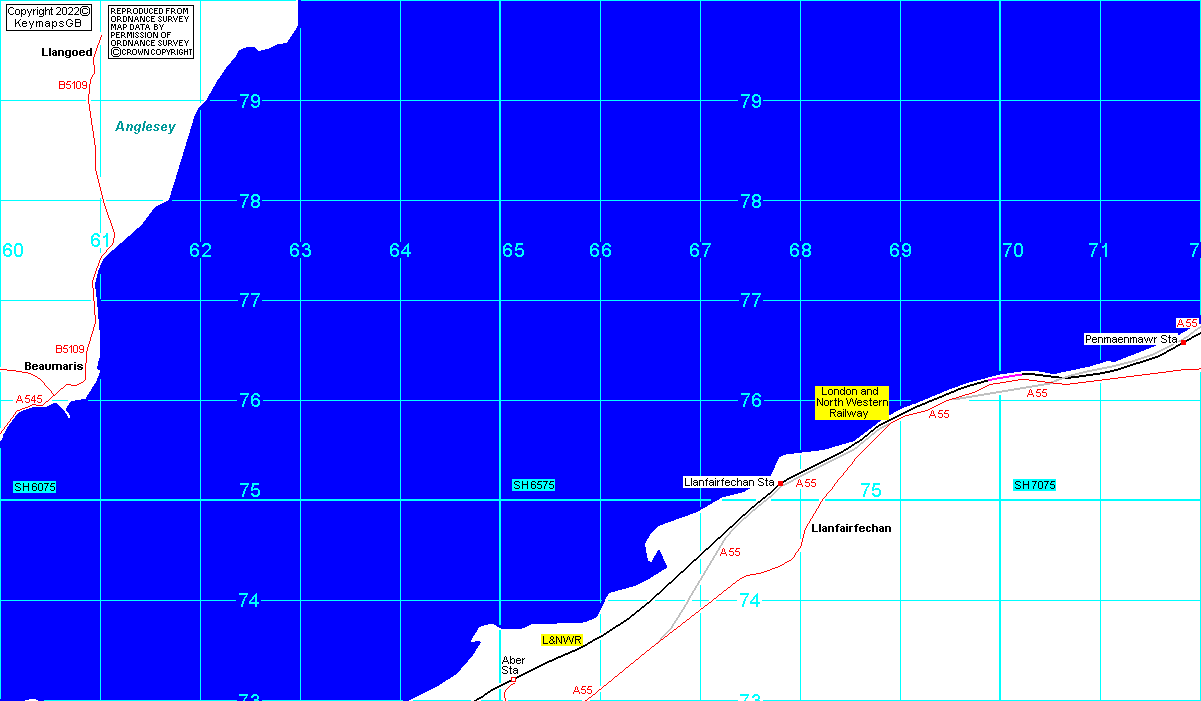Viewport: 1201px width, 701px height.
Task: Open the SH7075 map tile label
Action: point(1035,485)
